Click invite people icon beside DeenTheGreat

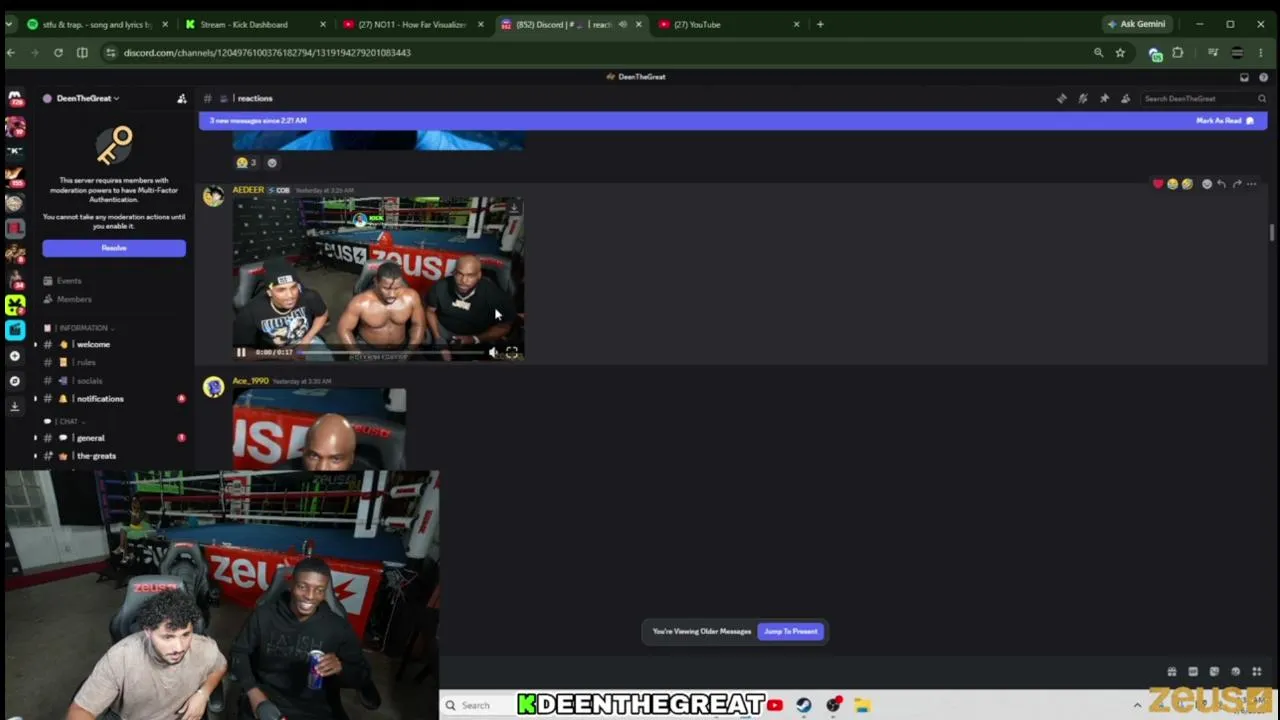182,98
